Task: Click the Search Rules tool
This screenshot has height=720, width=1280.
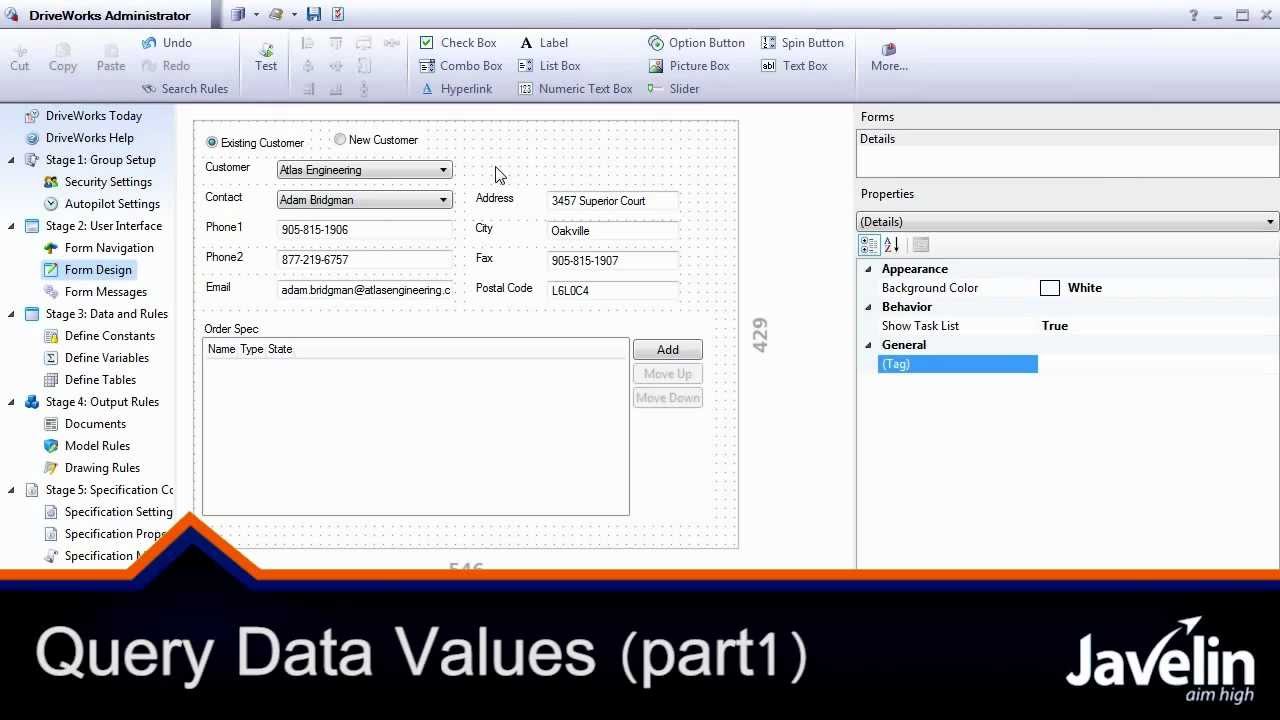Action: point(184,89)
